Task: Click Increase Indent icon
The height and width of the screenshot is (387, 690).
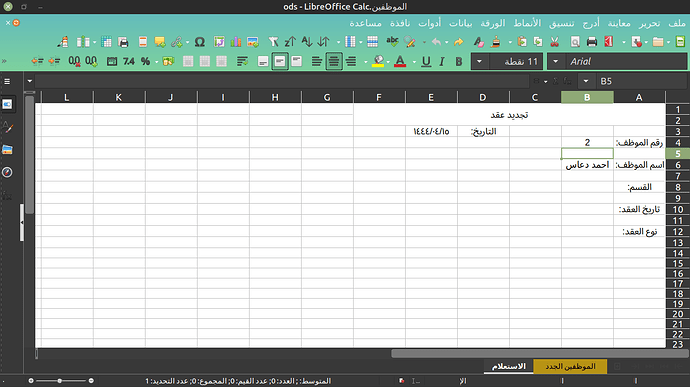Action: point(54,61)
